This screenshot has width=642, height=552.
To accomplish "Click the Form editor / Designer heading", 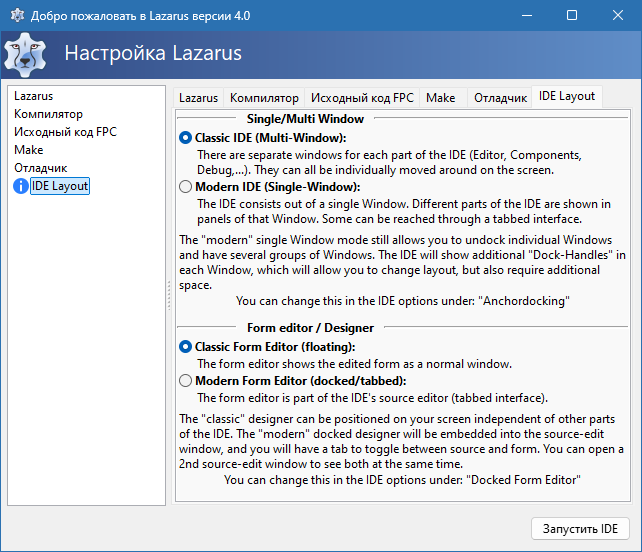I will coord(310,328).
